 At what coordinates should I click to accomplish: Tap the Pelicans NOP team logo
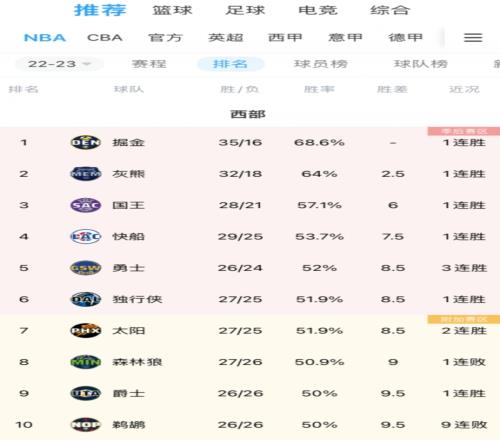coord(86,425)
